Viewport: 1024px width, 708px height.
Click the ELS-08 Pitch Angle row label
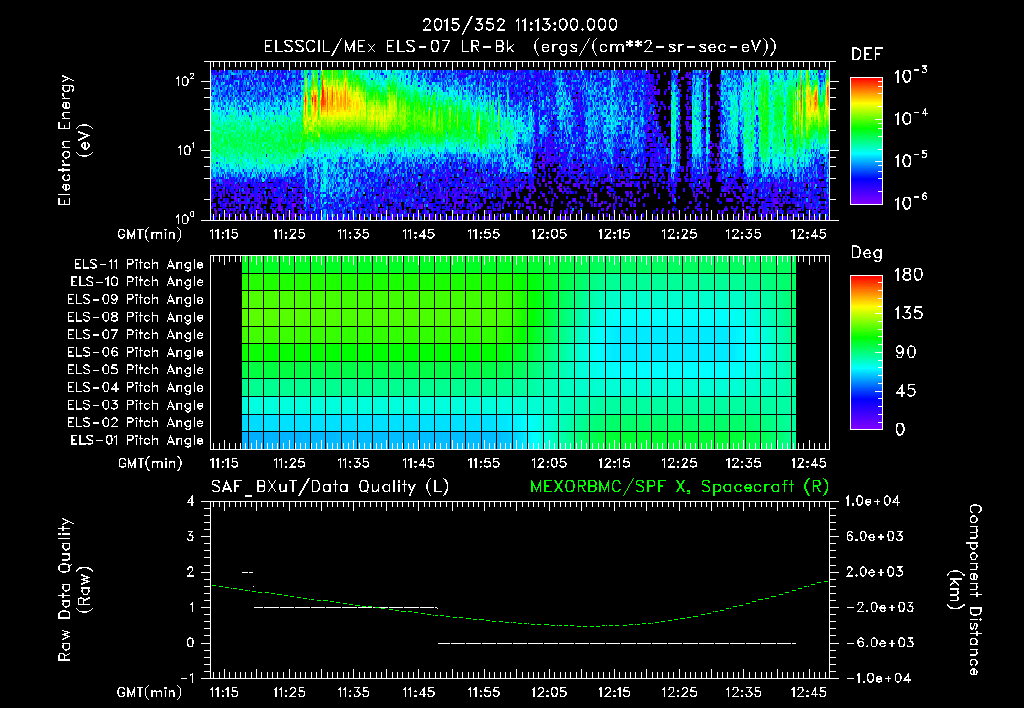point(135,317)
